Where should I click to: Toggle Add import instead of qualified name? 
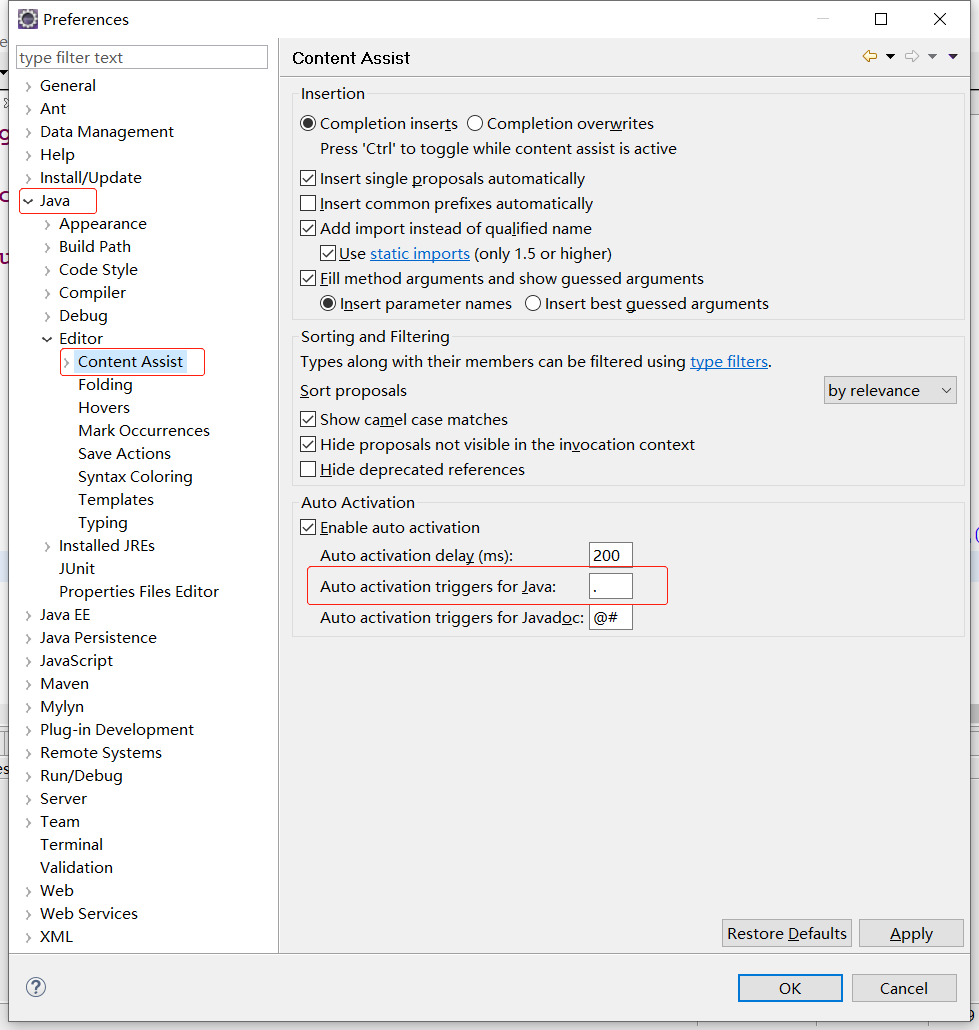(308, 229)
